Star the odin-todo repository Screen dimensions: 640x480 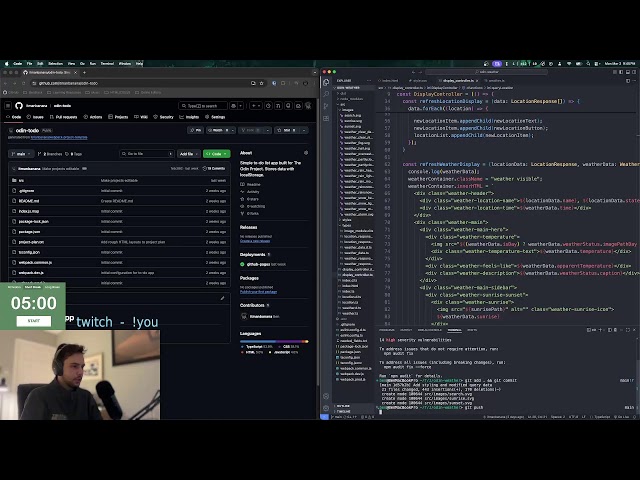[x=287, y=130]
